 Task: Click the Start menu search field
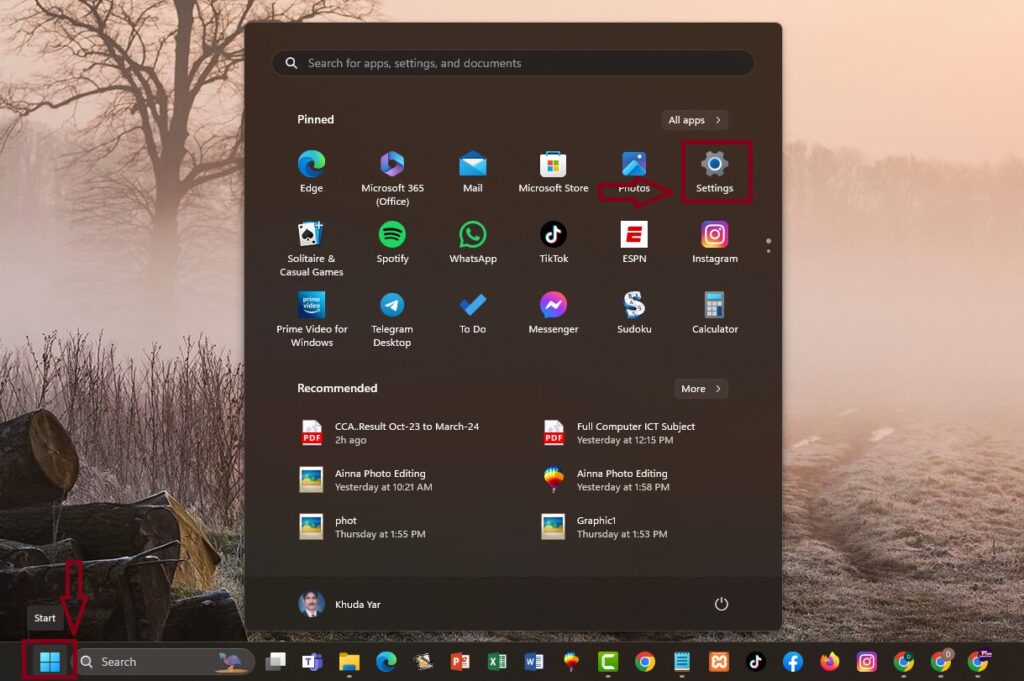click(513, 63)
